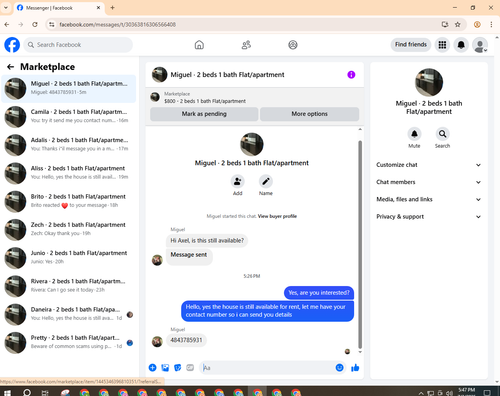Image resolution: width=500 pixels, height=396 pixels.
Task: Select the Messenger | Facebook tab
Action: pyautogui.click(x=59, y=8)
